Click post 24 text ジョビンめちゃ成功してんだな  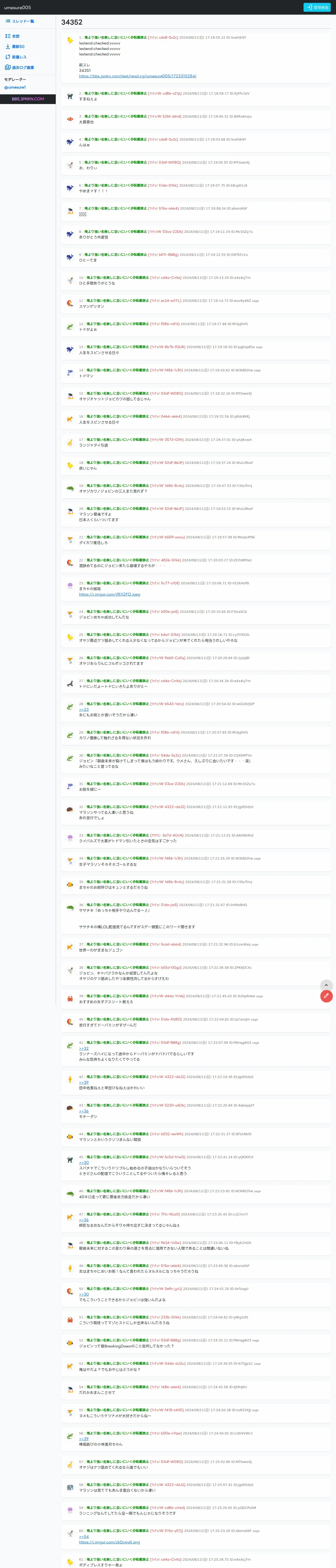pyautogui.click(x=104, y=617)
